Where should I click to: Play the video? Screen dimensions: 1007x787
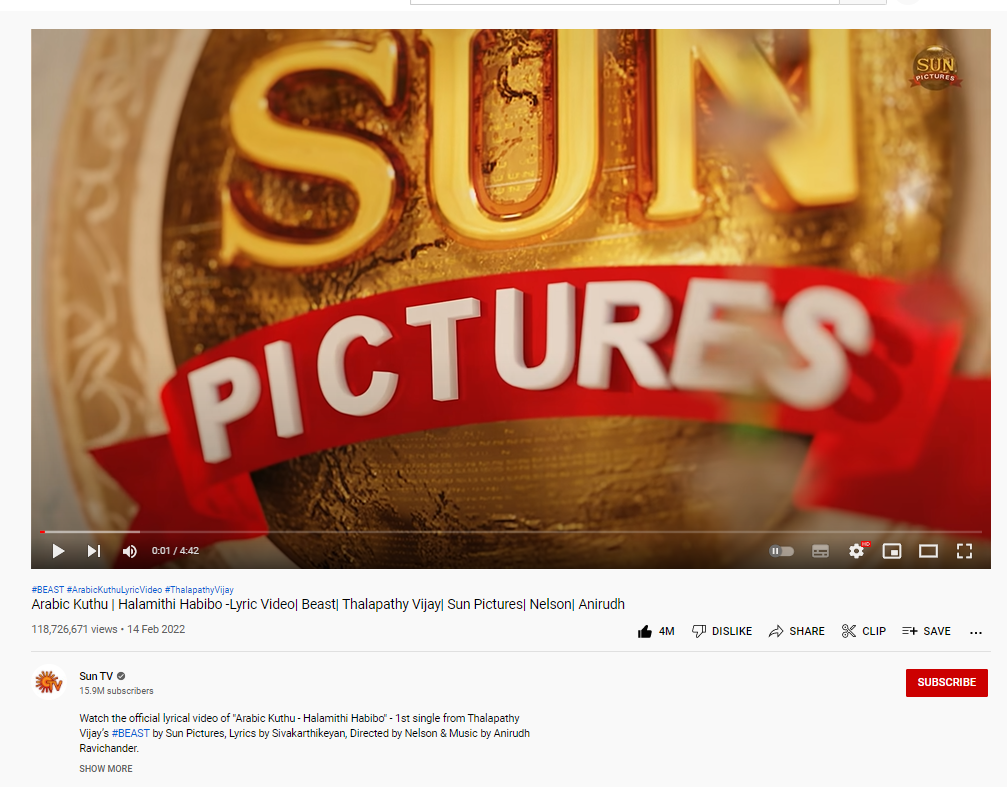[58, 551]
